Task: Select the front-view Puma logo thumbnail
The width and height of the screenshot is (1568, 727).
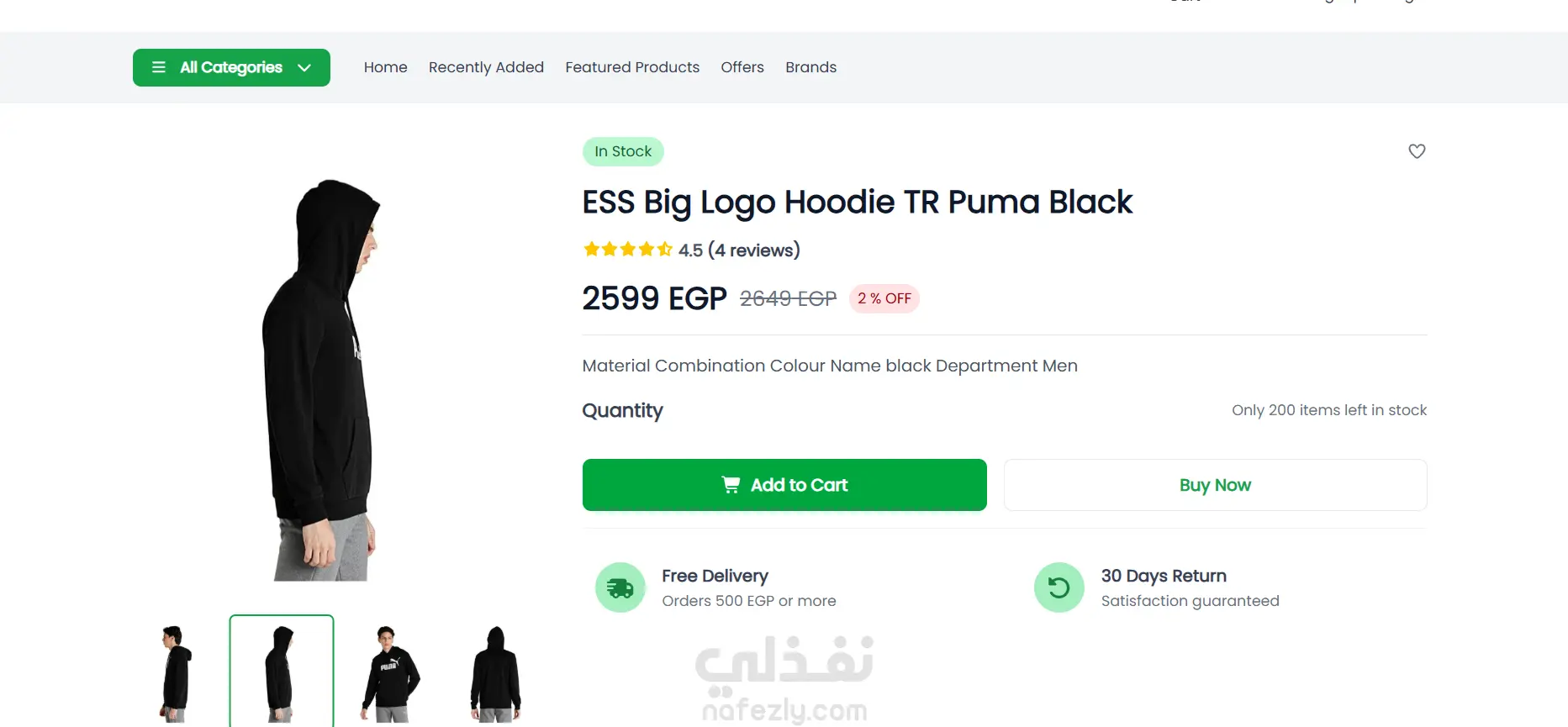Action: coord(389,673)
